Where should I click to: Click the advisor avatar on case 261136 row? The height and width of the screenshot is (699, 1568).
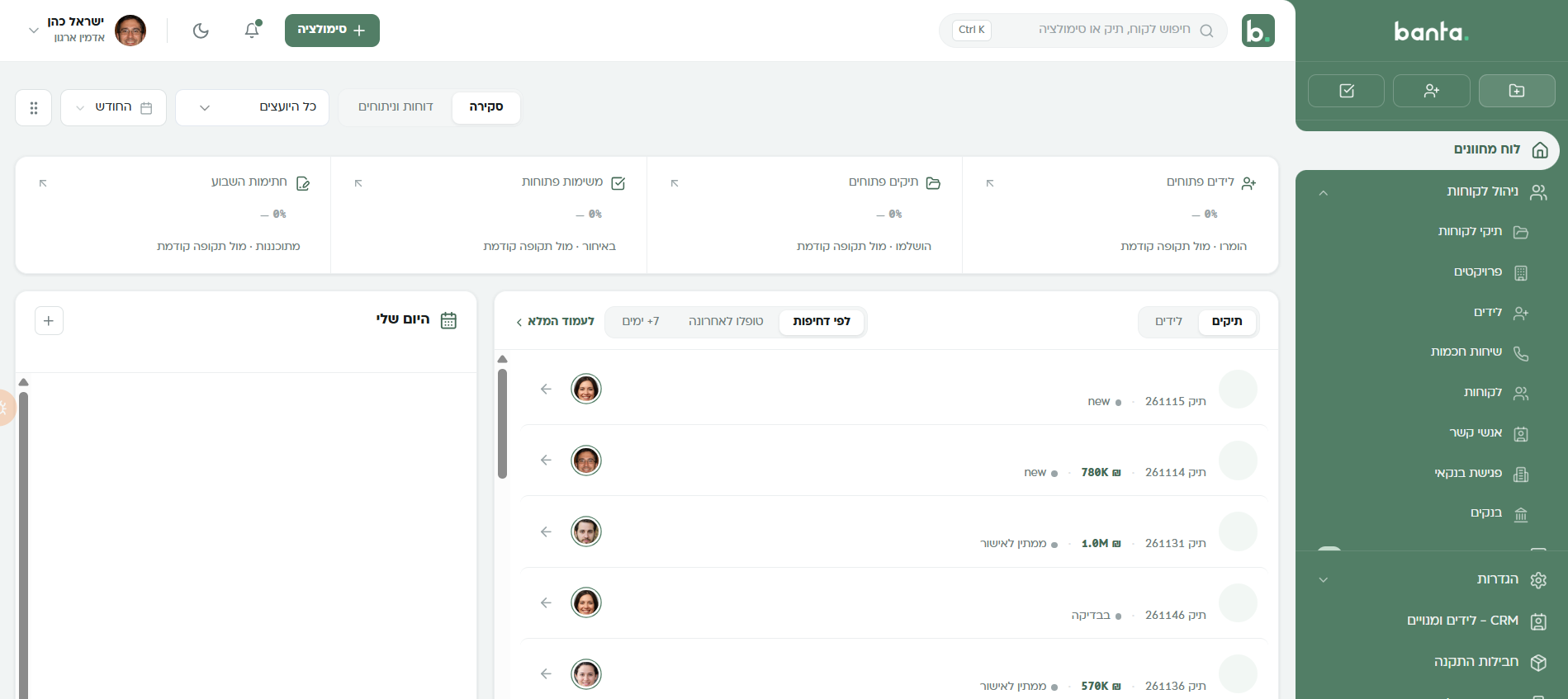(586, 674)
